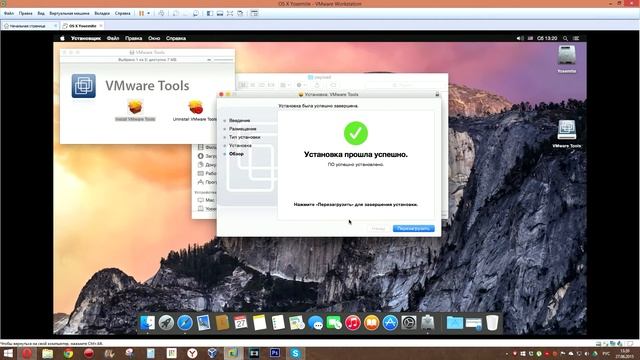Open Skype in Windows taskbar
Screen dimensions: 640x360
coord(296,353)
